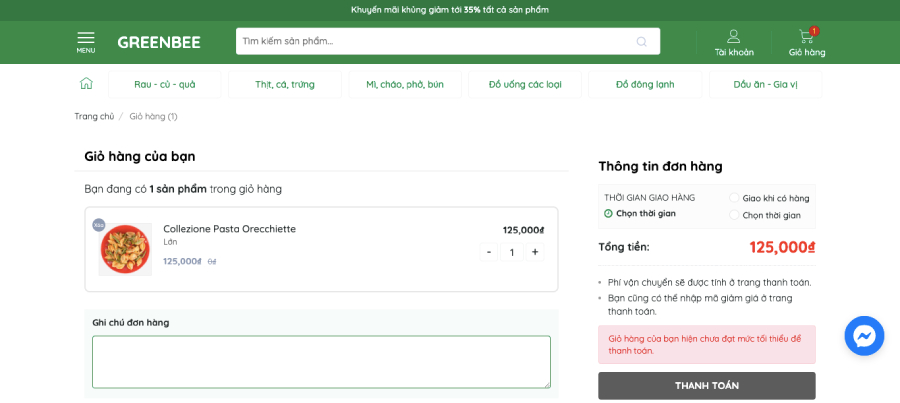Decrease quantity with the minus button

(488, 252)
